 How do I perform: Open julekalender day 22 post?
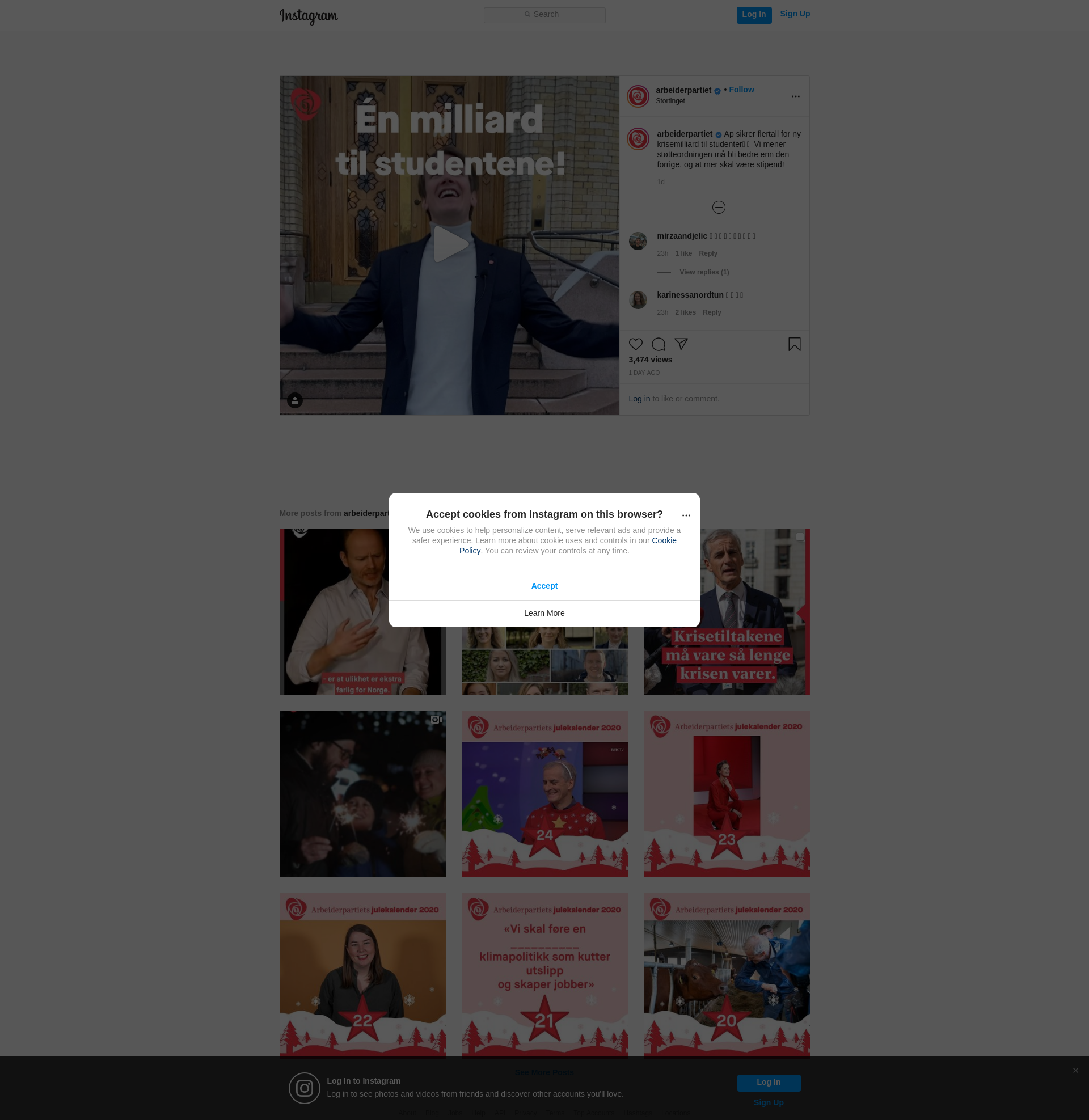362,976
